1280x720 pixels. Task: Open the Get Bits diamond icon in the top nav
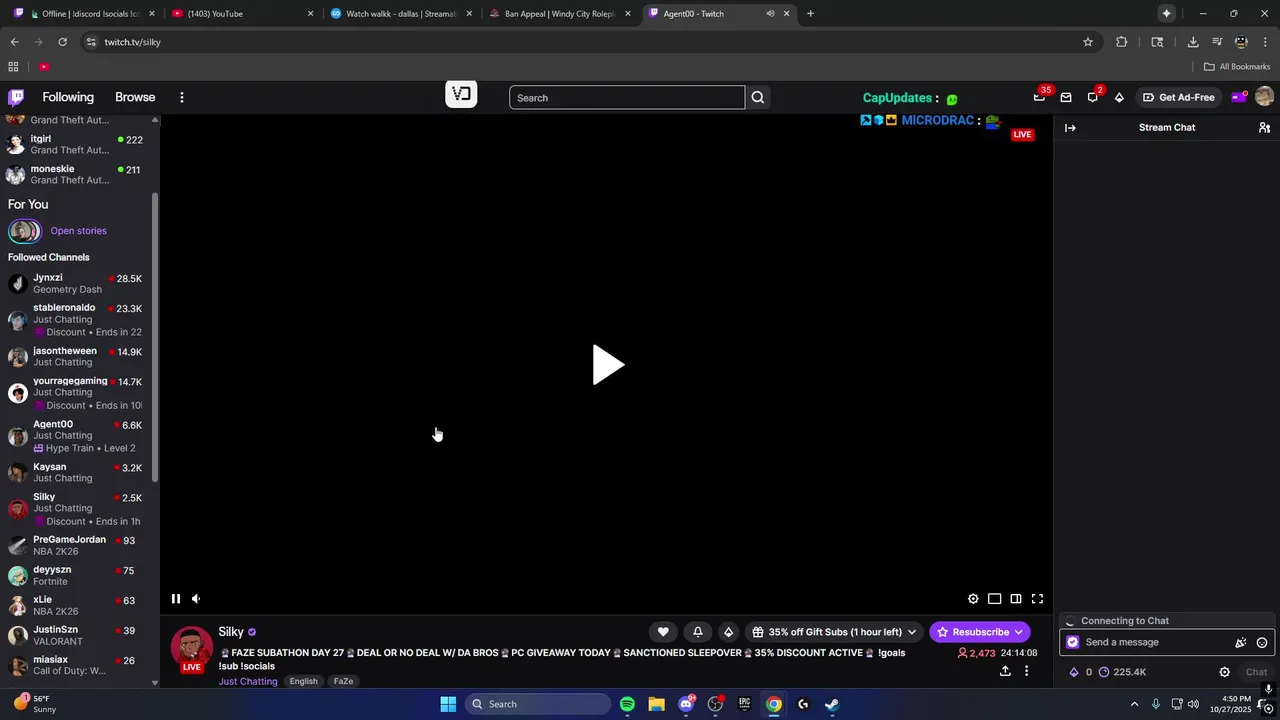(x=1119, y=97)
